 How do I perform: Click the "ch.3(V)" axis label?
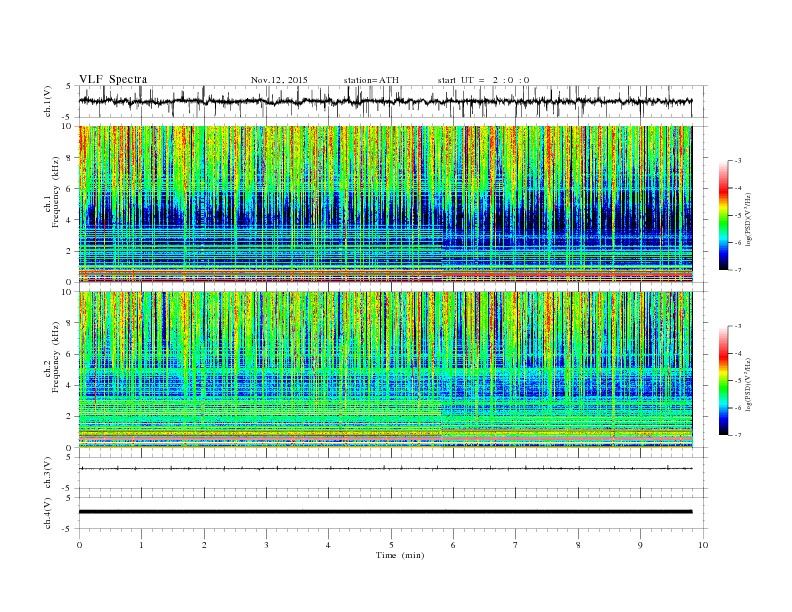[x=49, y=473]
